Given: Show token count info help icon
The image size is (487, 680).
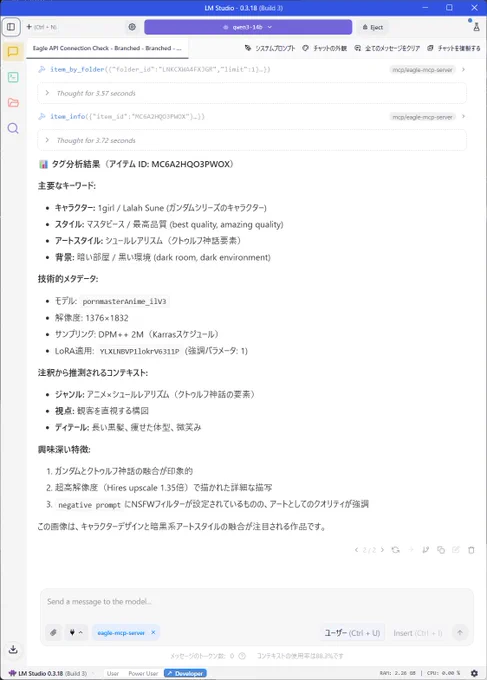Looking at the screenshot, I should pos(242,656).
